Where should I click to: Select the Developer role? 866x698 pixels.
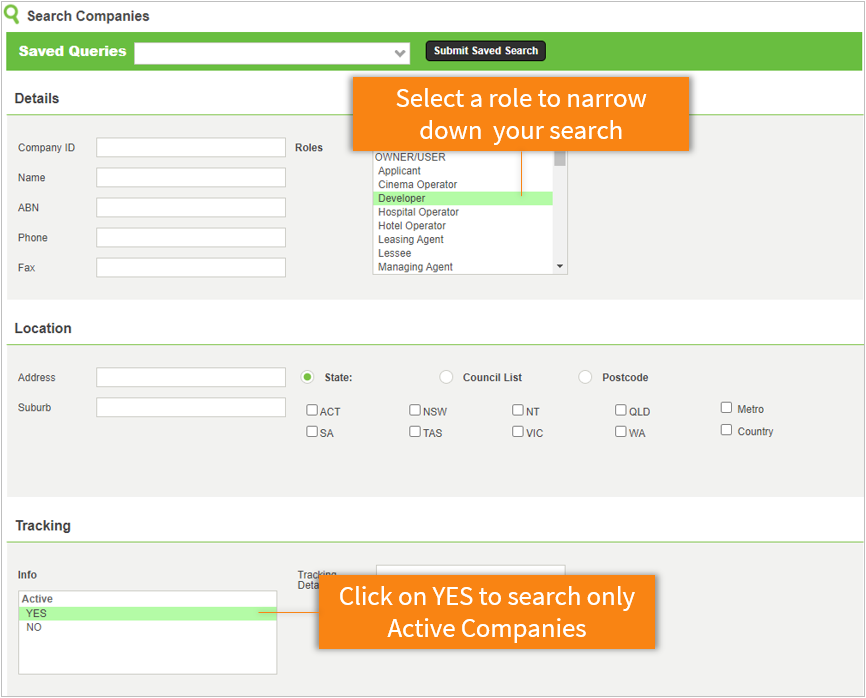point(463,198)
